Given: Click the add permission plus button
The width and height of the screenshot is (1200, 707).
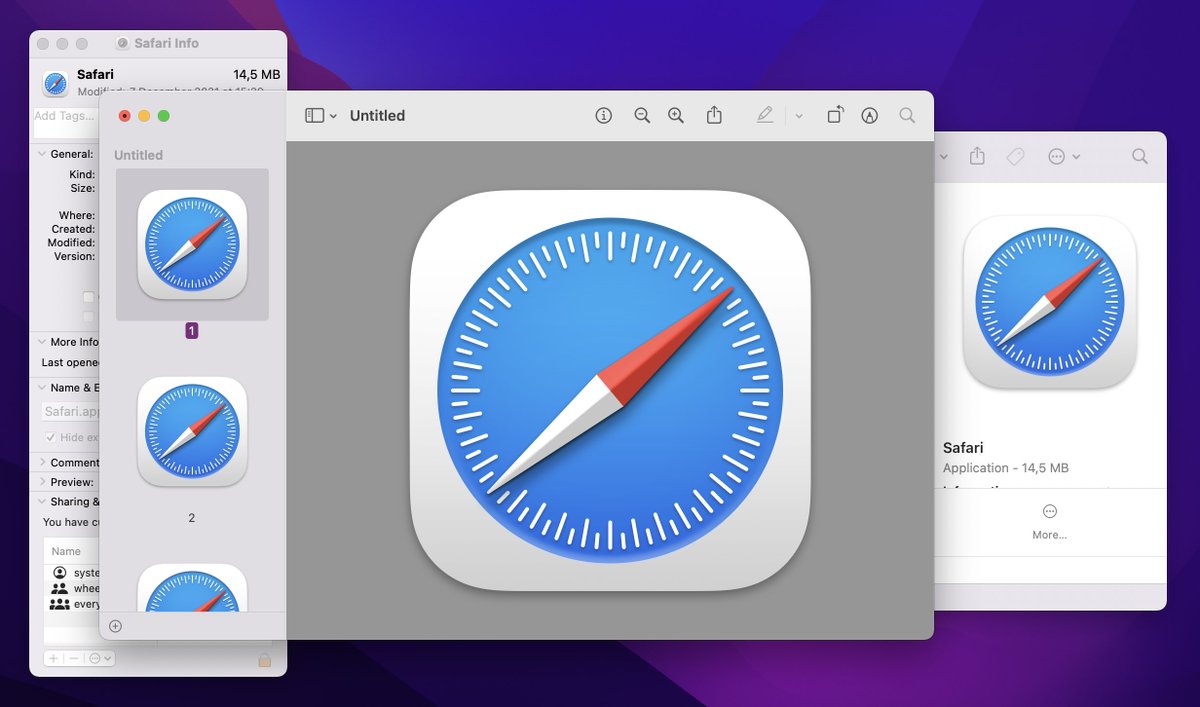Looking at the screenshot, I should [54, 658].
